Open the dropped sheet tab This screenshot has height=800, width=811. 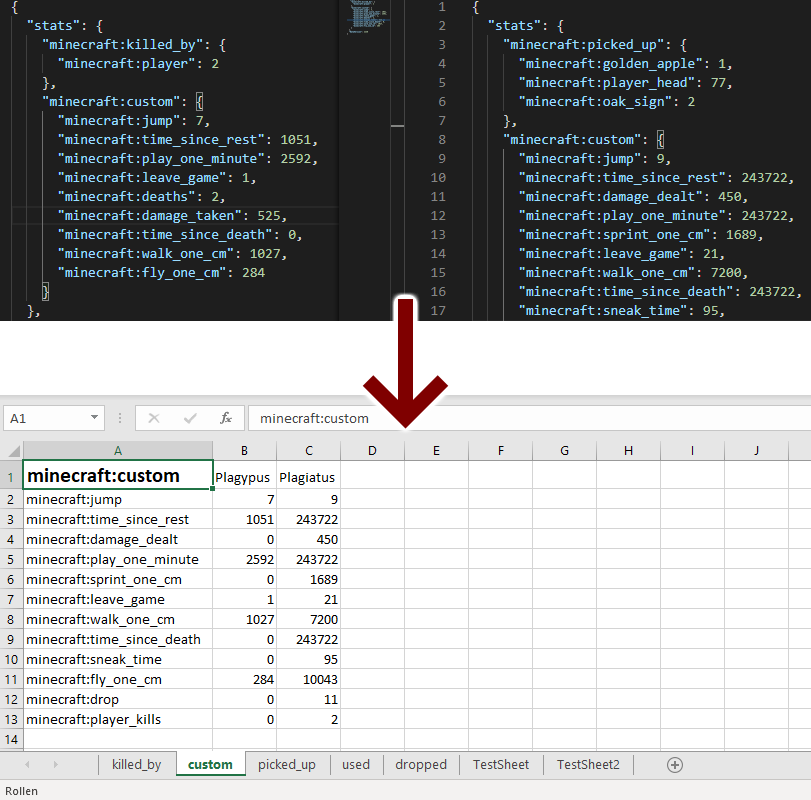[x=421, y=764]
